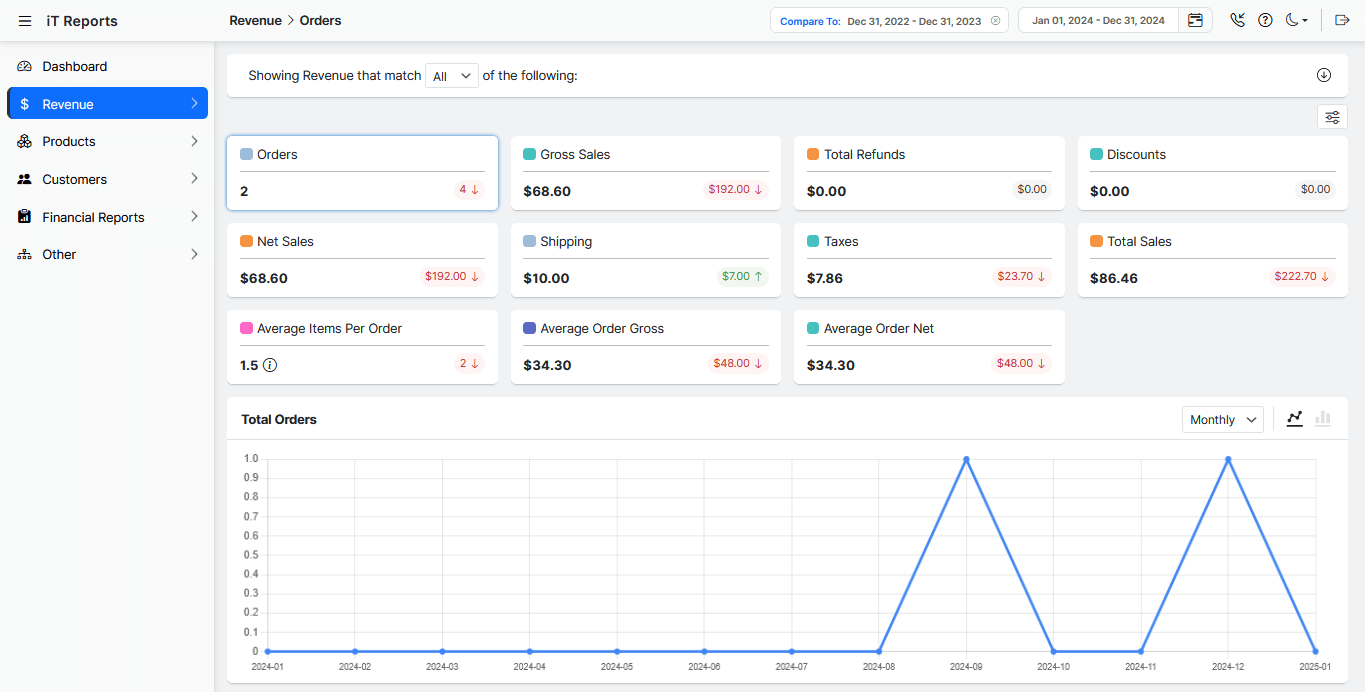Viewport: 1365px width, 692px height.
Task: Open help via question mark icon
Action: (1265, 21)
